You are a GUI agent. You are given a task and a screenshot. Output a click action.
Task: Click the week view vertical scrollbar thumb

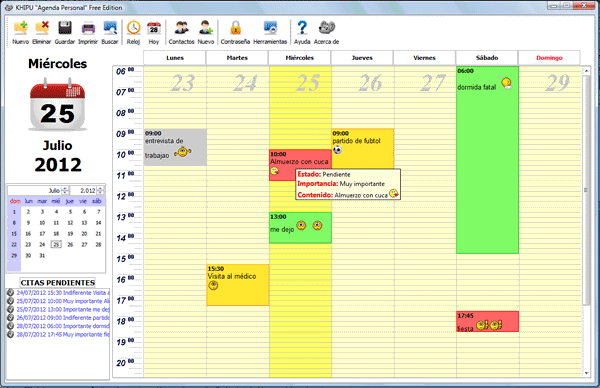586,190
